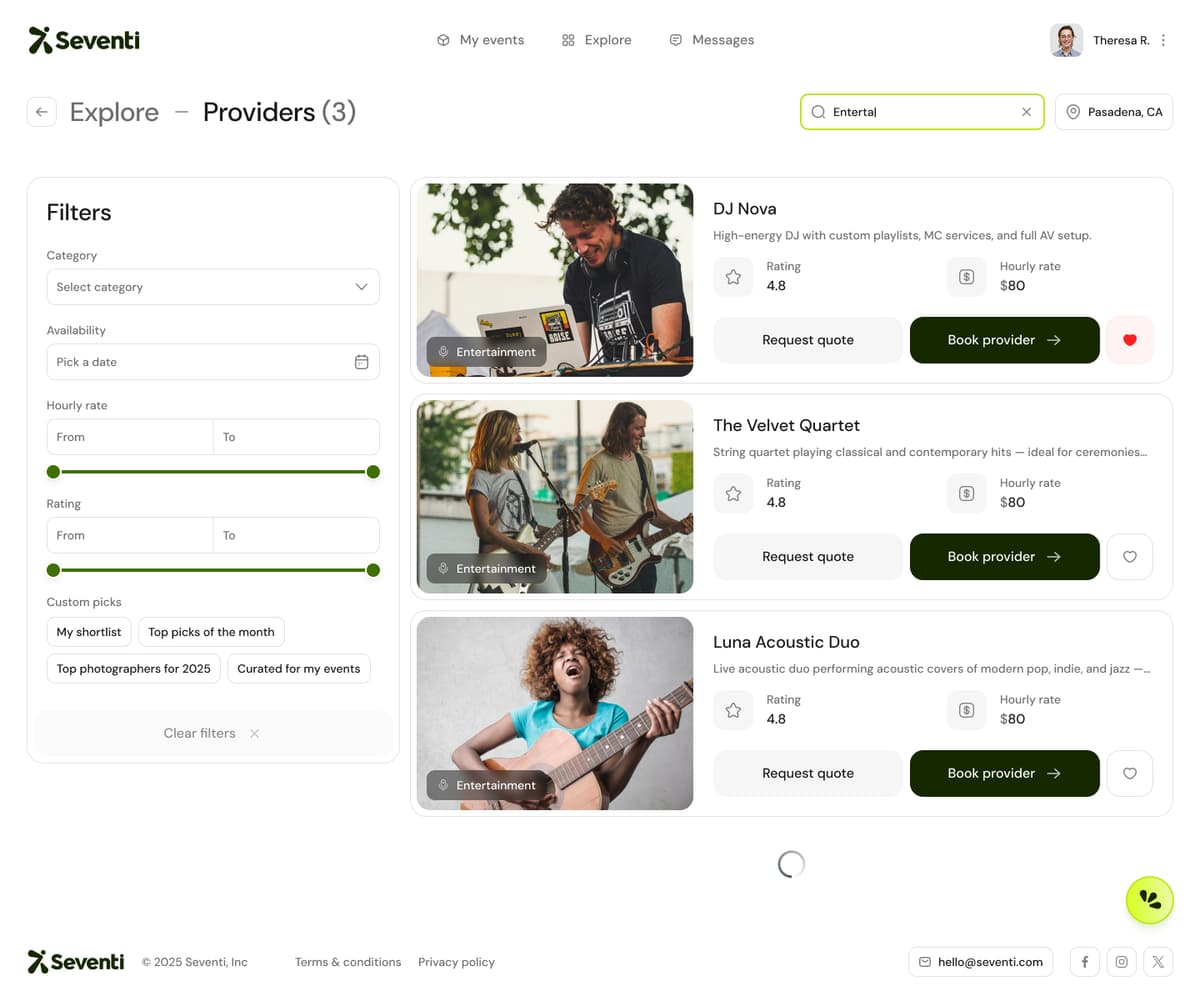Screen dimensions: 1200x997
Task: Click the Instagram icon in the footer
Action: 1121,961
